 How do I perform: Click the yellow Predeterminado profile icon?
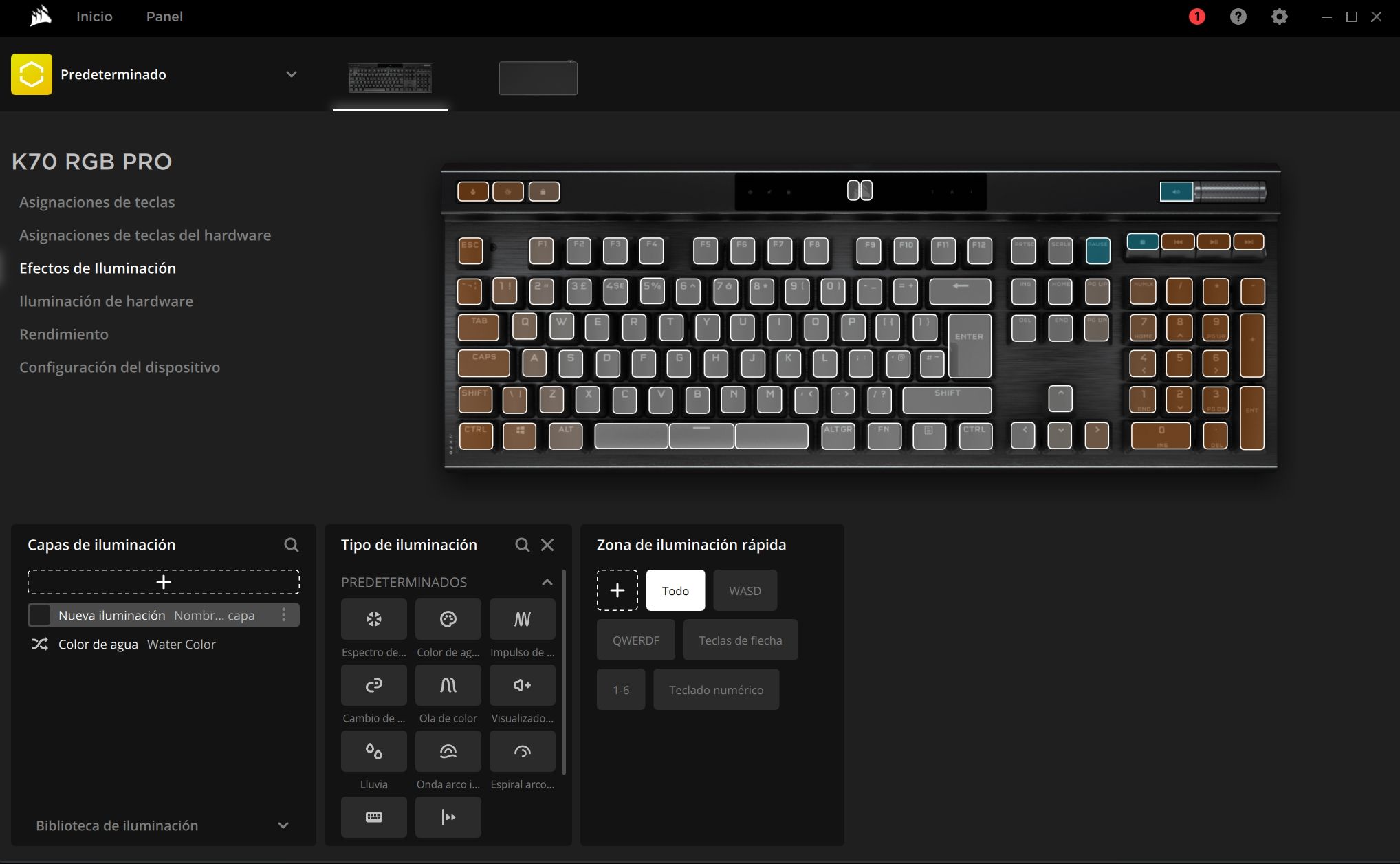pyautogui.click(x=32, y=74)
